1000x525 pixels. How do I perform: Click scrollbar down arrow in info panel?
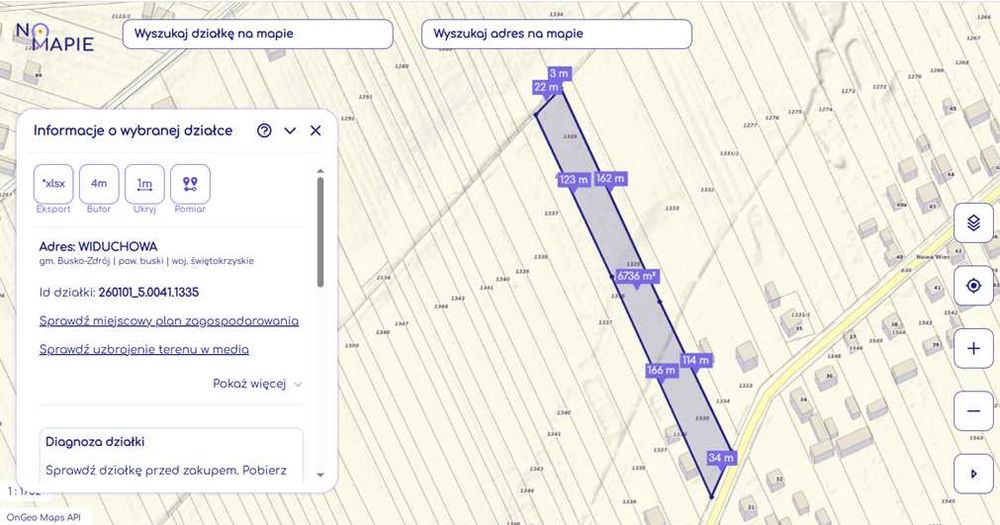(x=320, y=475)
